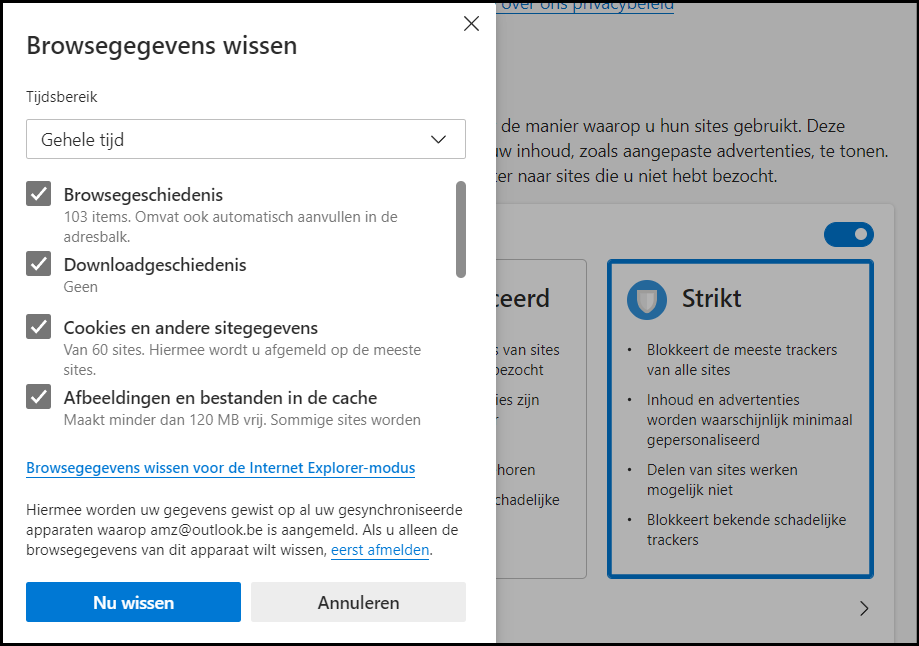Click the Downloadgeschiedenis label text
The width and height of the screenshot is (919, 646).
[x=155, y=265]
